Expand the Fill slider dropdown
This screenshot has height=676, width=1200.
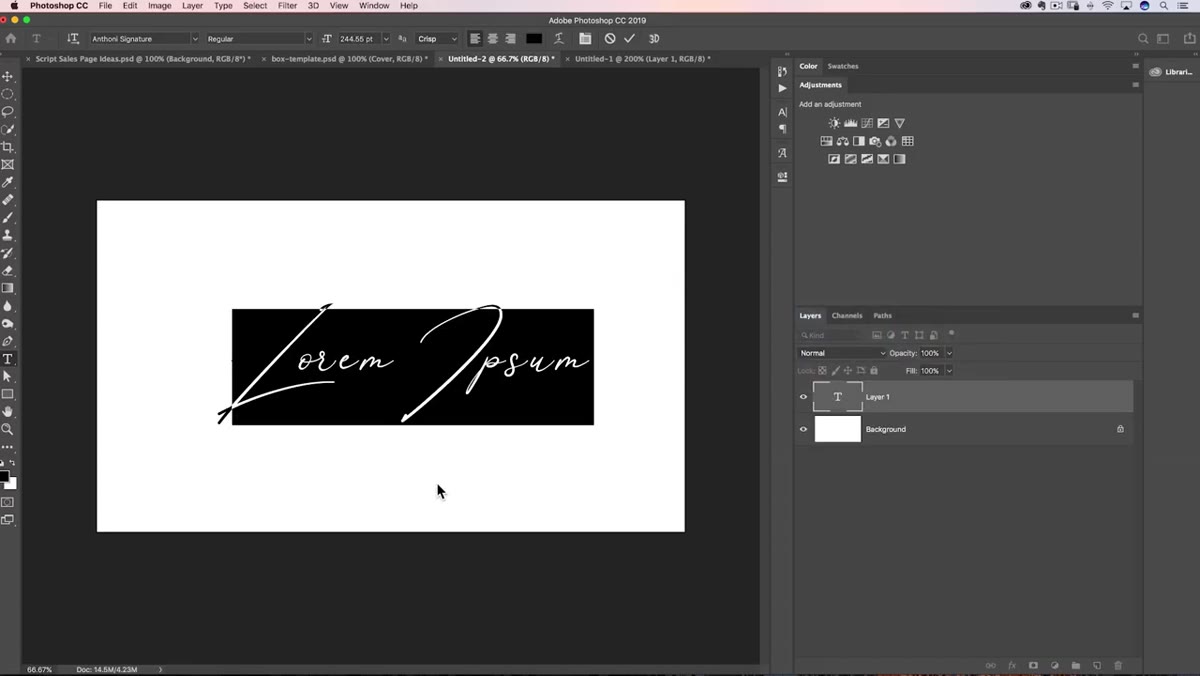coord(949,371)
